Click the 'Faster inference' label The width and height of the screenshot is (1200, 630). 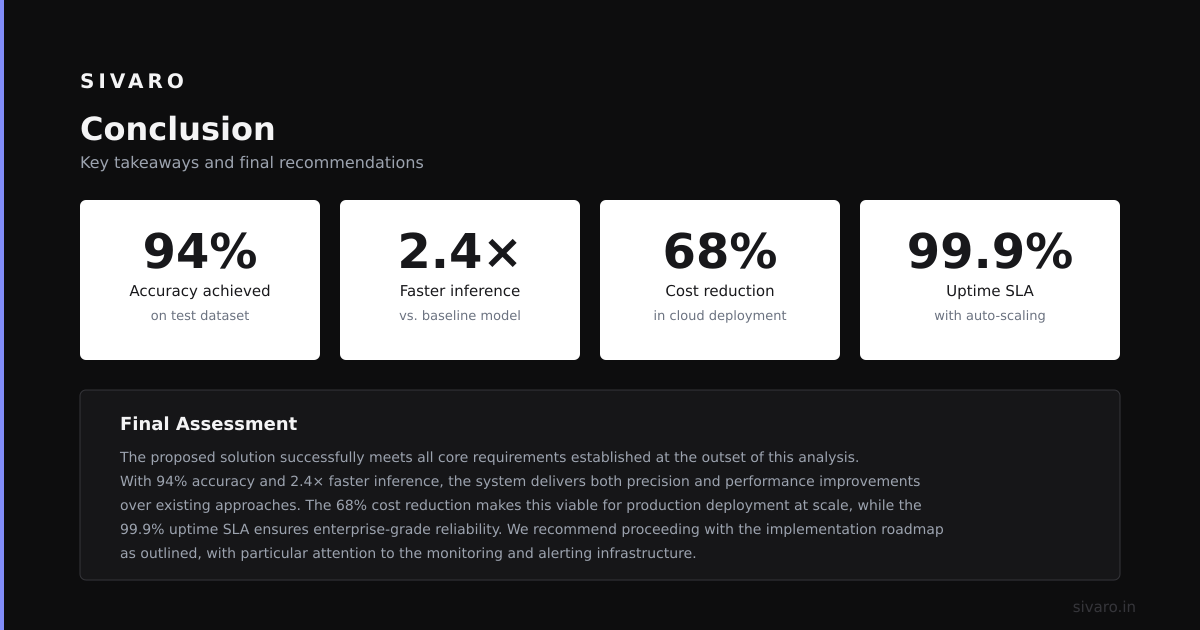pyautogui.click(x=460, y=291)
